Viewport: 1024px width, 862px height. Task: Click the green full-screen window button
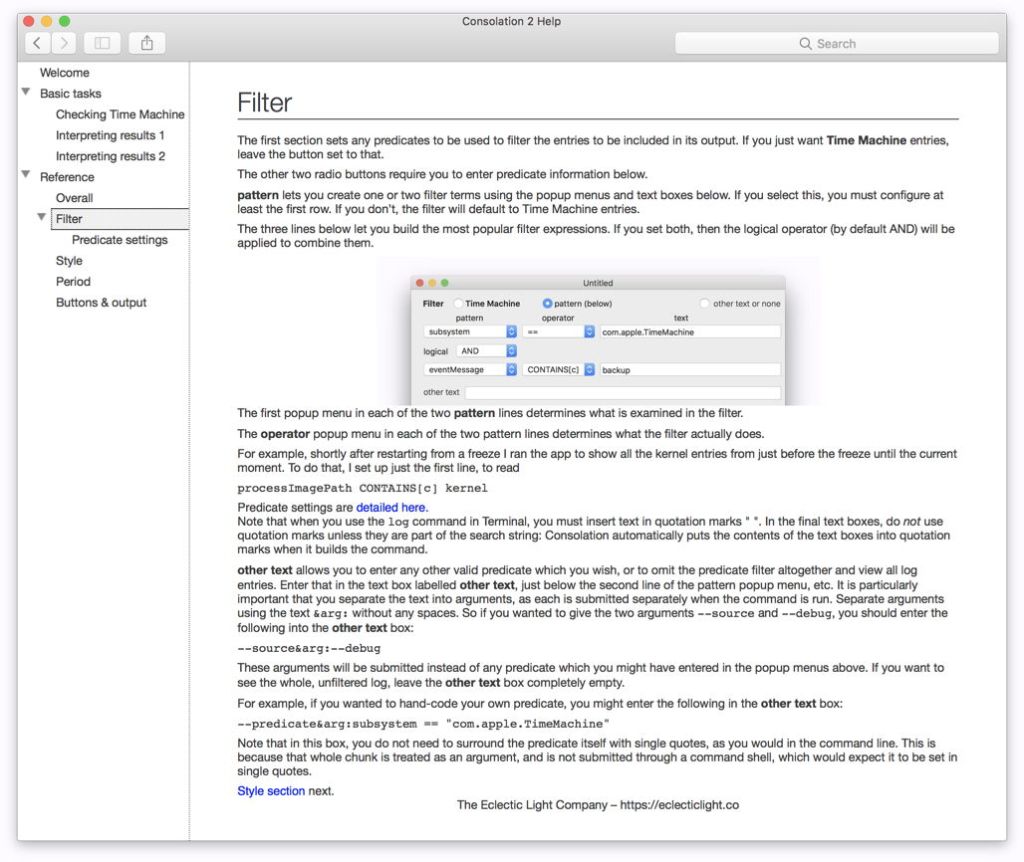(x=65, y=21)
